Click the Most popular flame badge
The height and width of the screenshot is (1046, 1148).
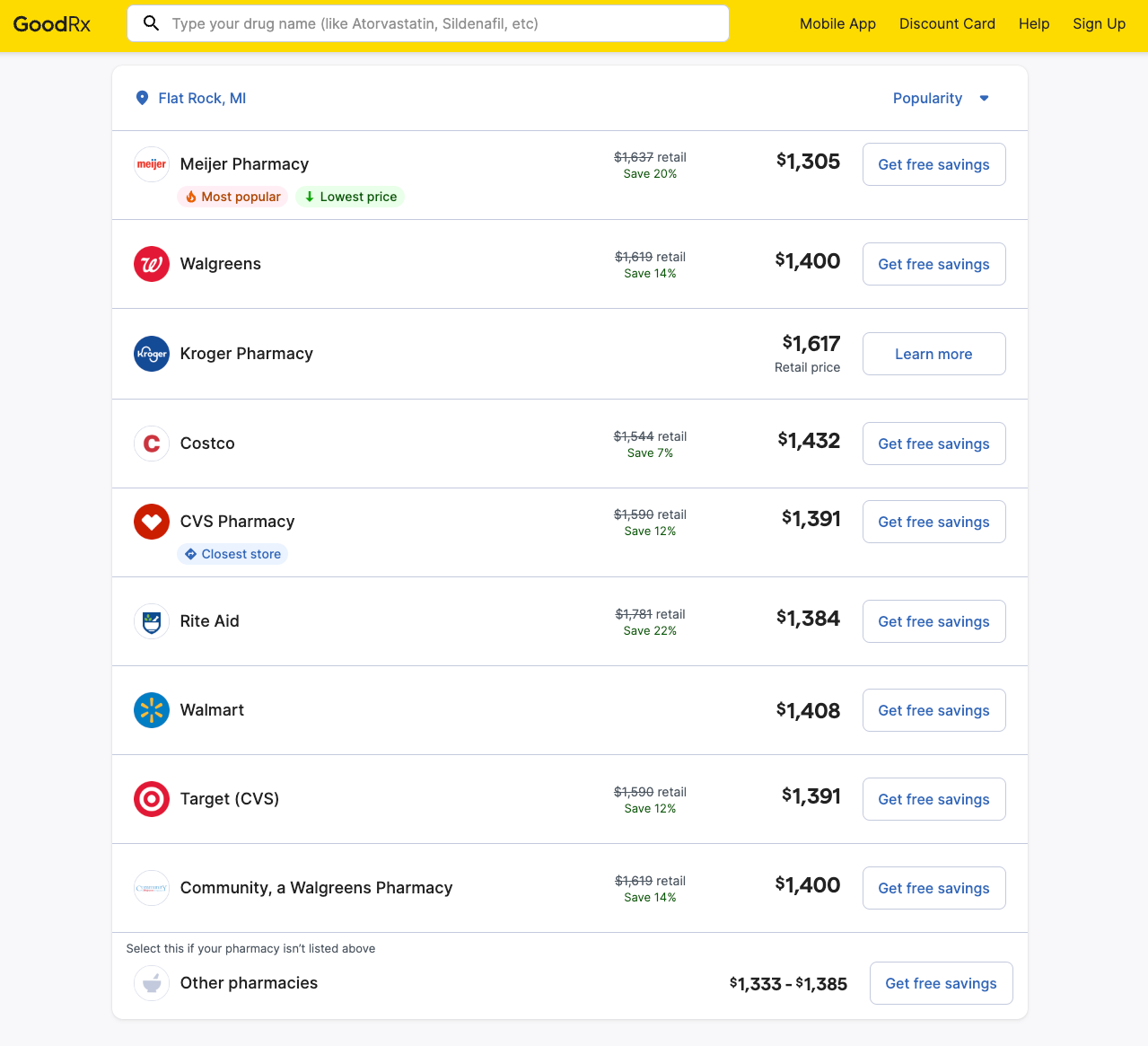(x=232, y=197)
